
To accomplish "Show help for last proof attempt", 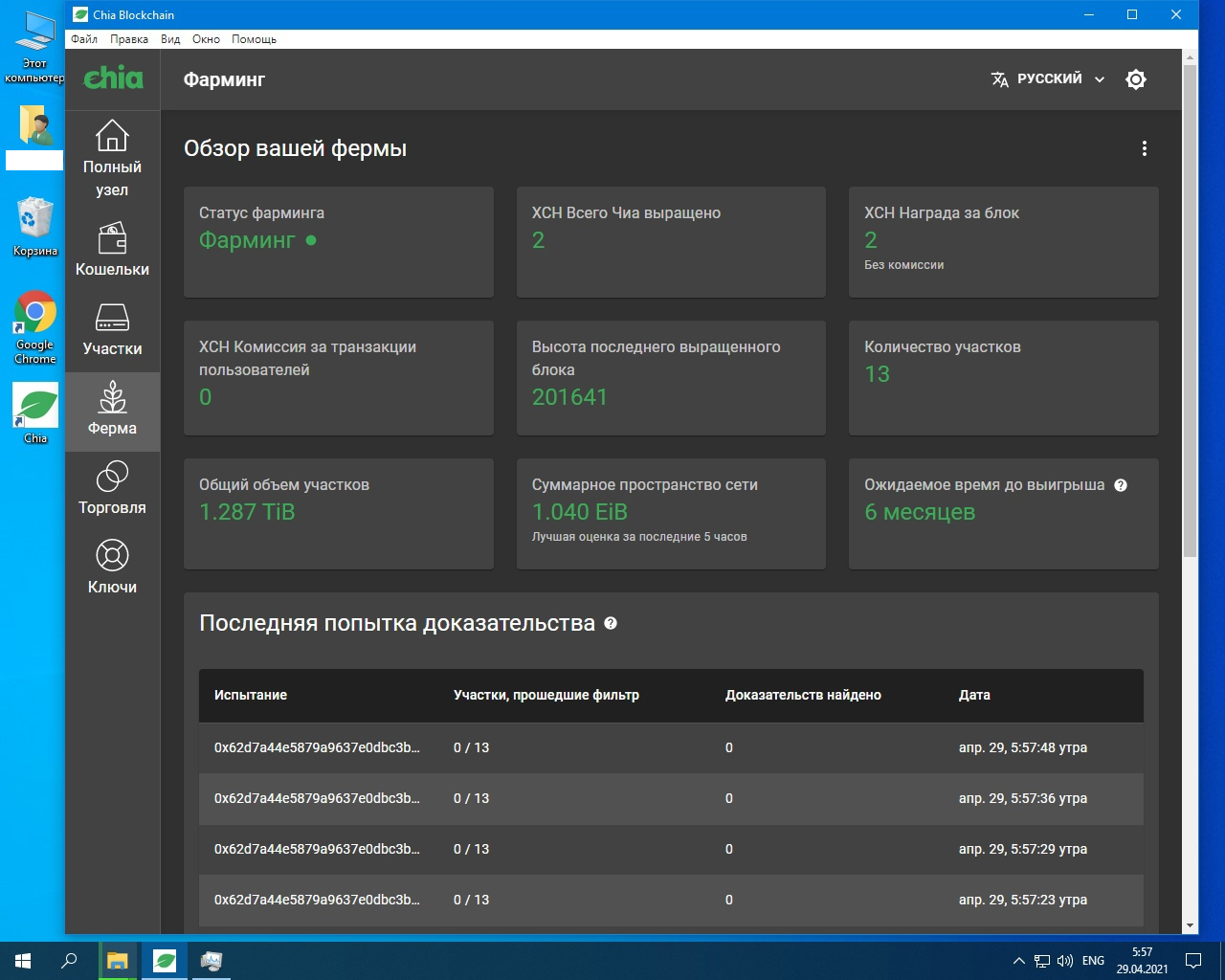I will pos(611,623).
